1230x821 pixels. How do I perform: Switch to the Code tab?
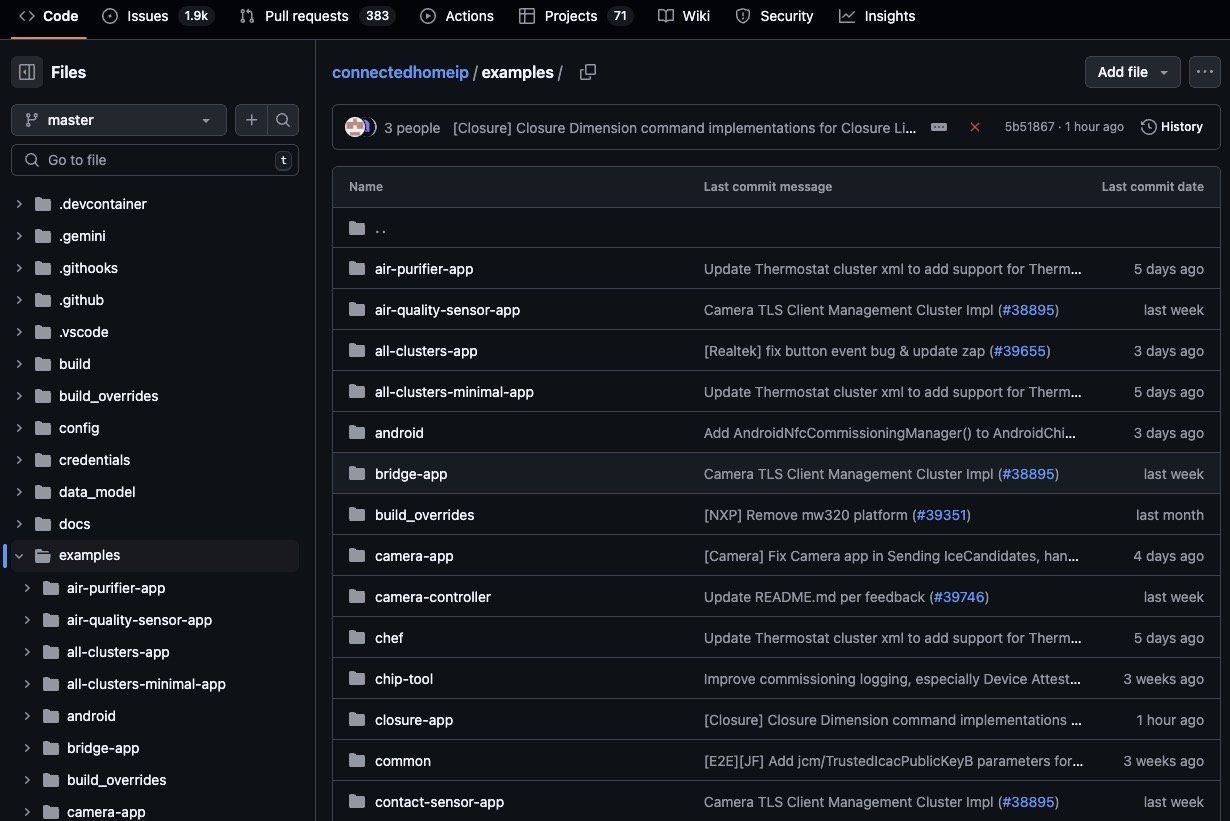pyautogui.click(x=48, y=16)
